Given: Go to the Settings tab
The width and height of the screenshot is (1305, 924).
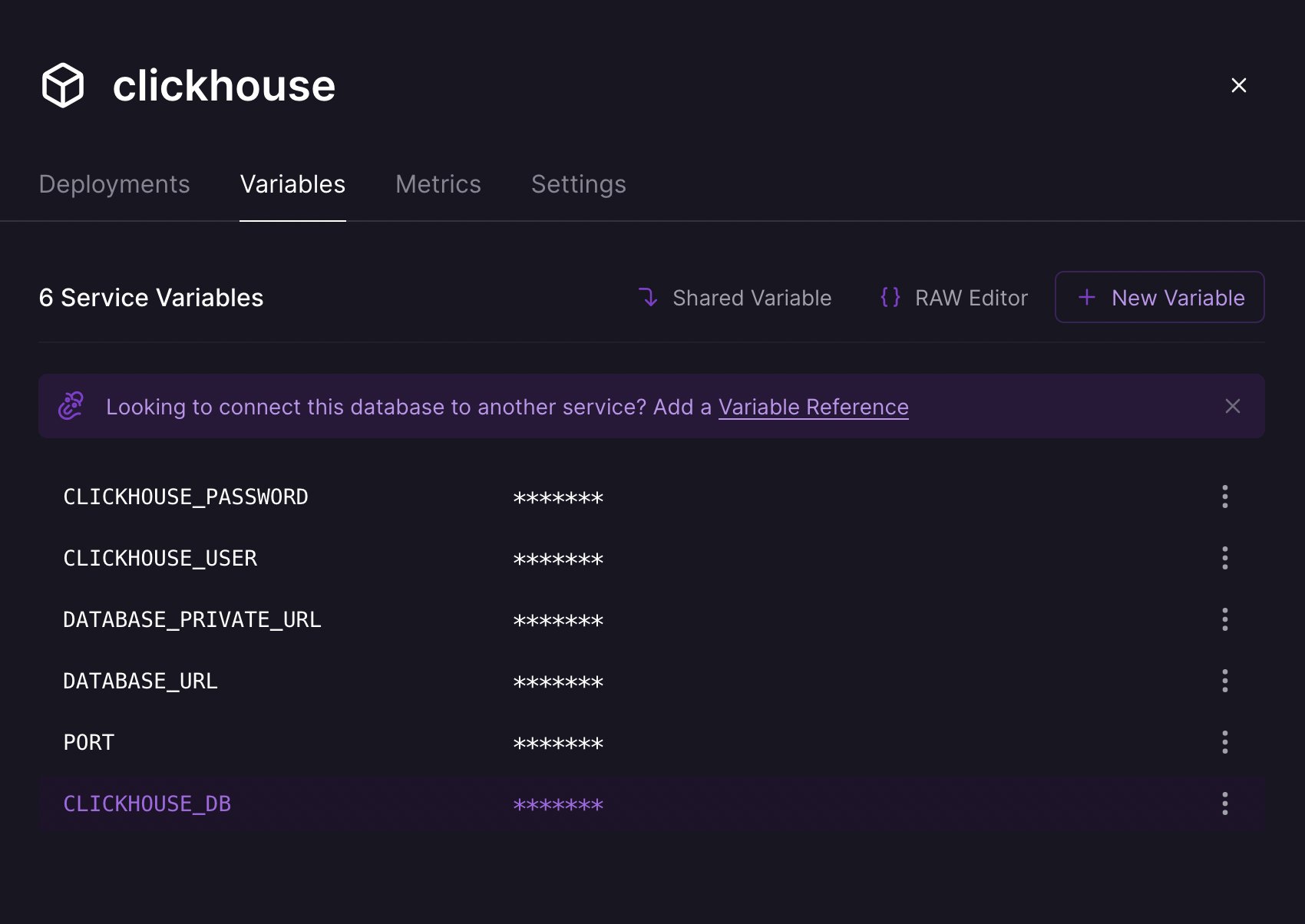Looking at the screenshot, I should point(578,184).
